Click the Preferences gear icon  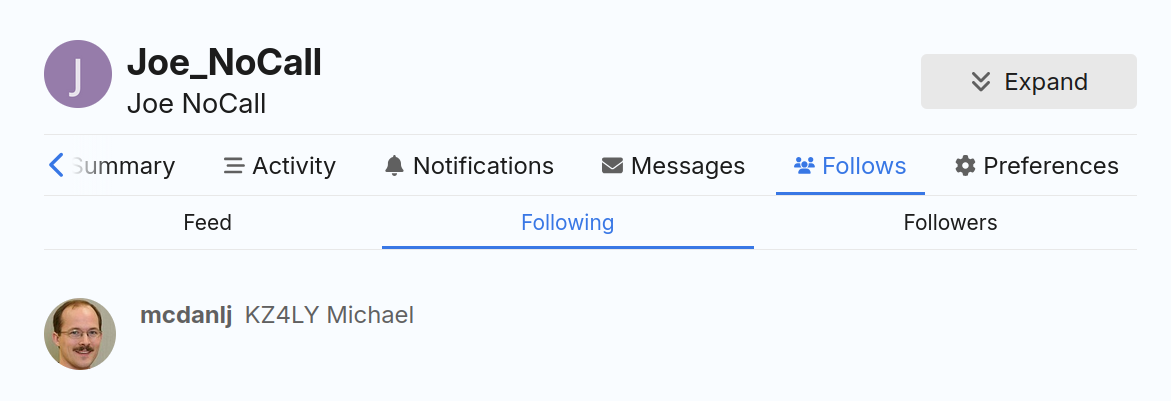965,166
